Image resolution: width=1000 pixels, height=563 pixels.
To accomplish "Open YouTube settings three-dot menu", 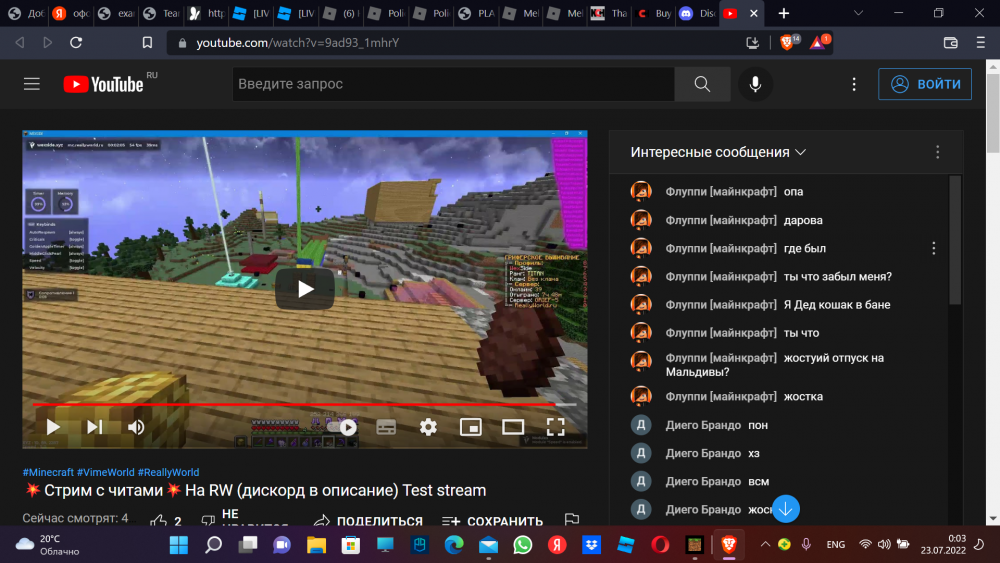I will (854, 84).
